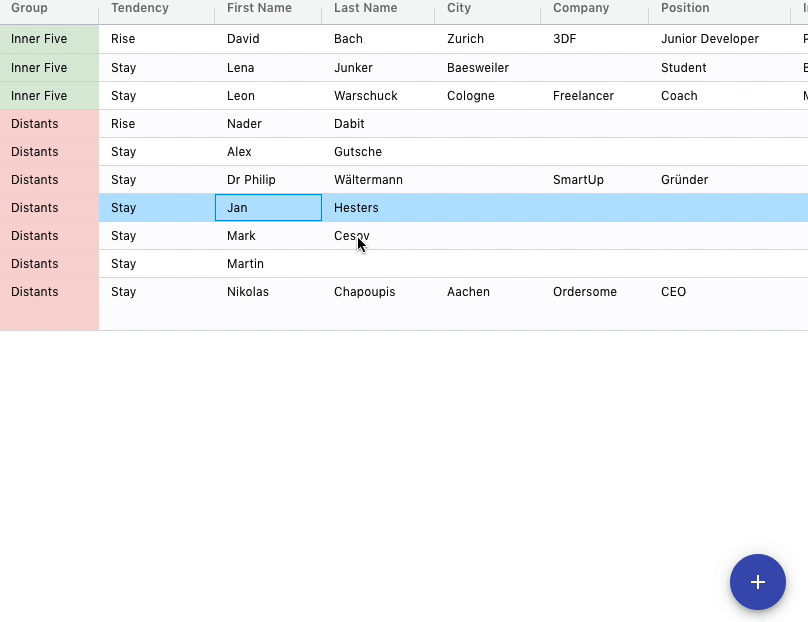Select the Distants group cell for Mark
This screenshot has width=808, height=622.
tap(49, 236)
